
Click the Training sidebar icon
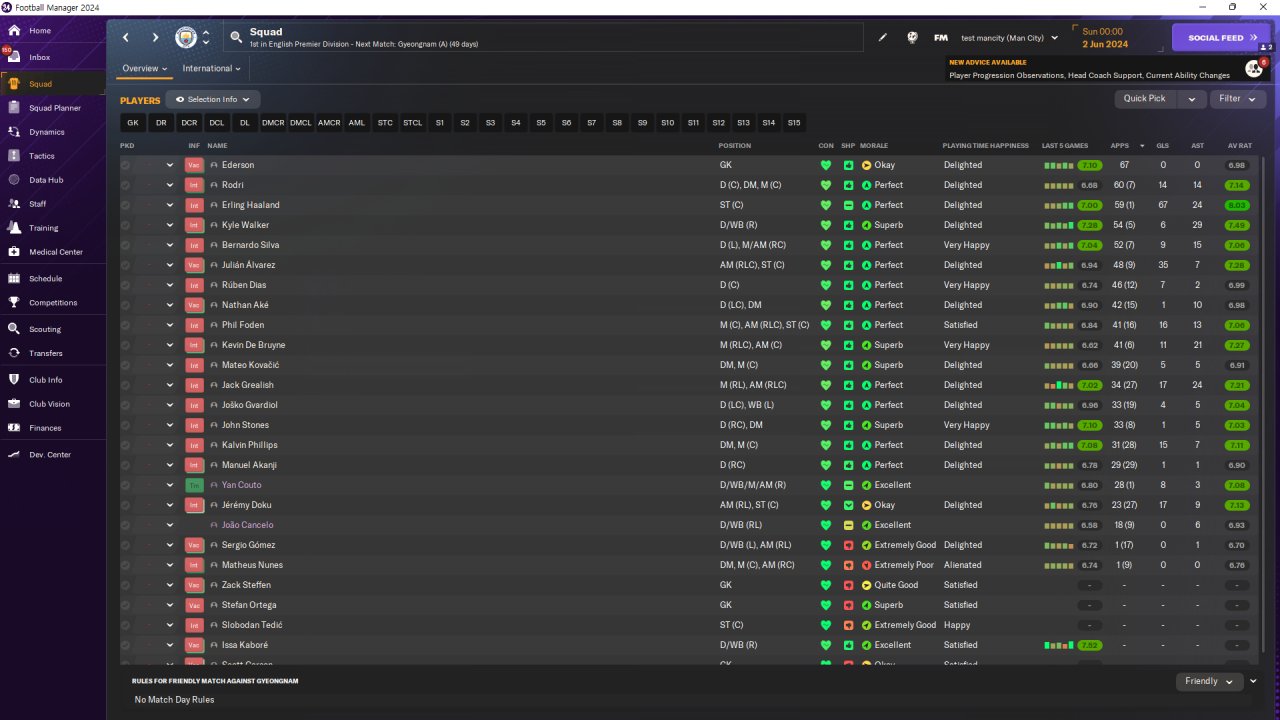point(14,228)
